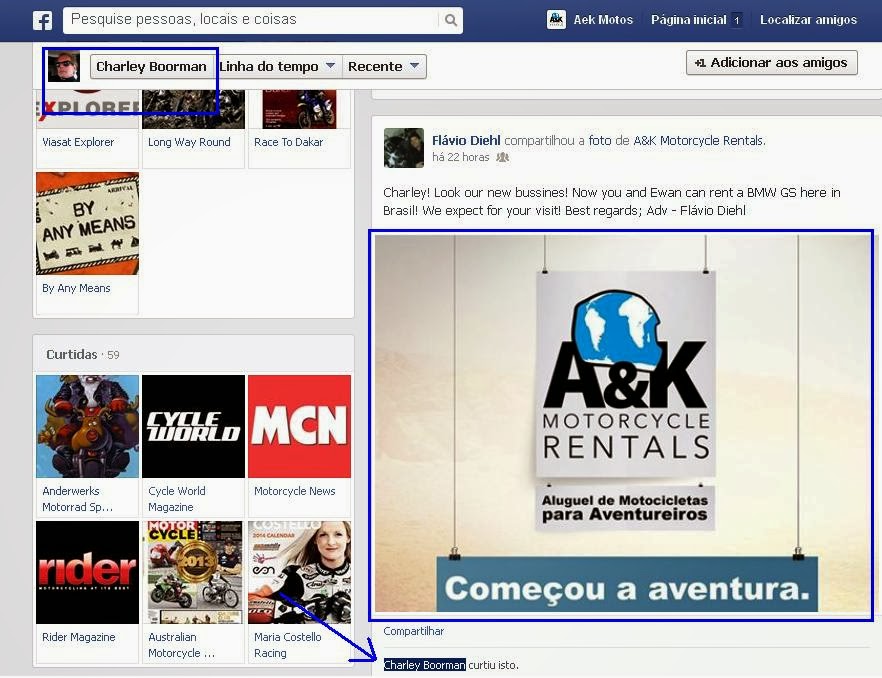Click the Charley Boorman name button
The width and height of the screenshot is (882, 678).
151,66
